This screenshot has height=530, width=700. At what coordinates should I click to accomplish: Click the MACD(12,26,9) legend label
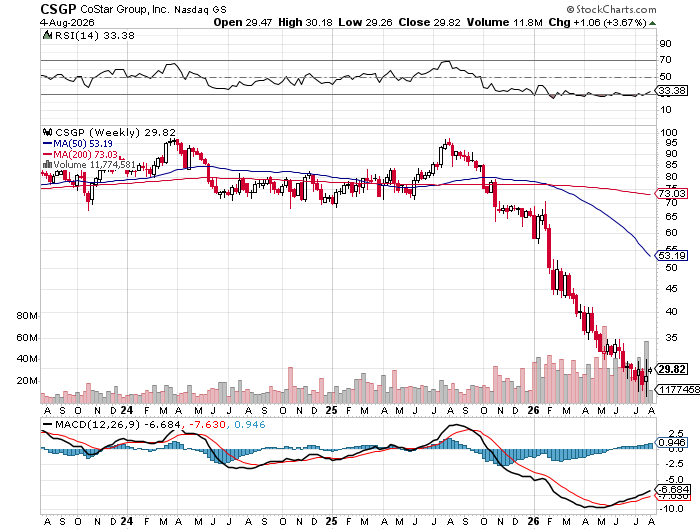click(x=97, y=424)
